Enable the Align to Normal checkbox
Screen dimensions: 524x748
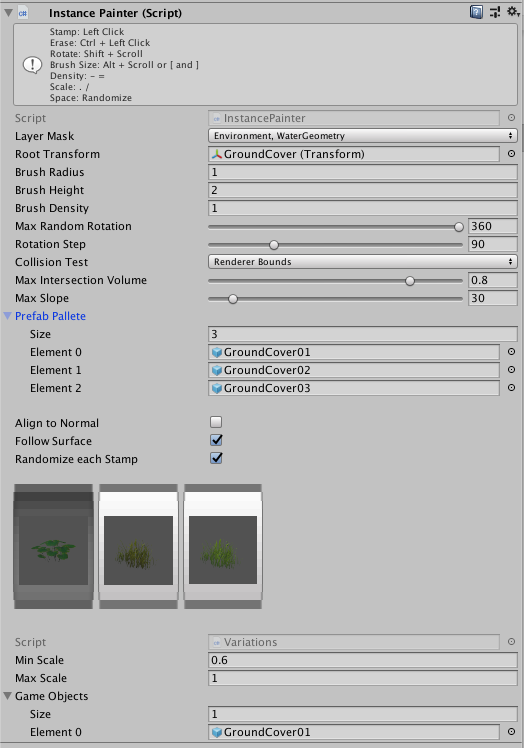[x=216, y=422]
